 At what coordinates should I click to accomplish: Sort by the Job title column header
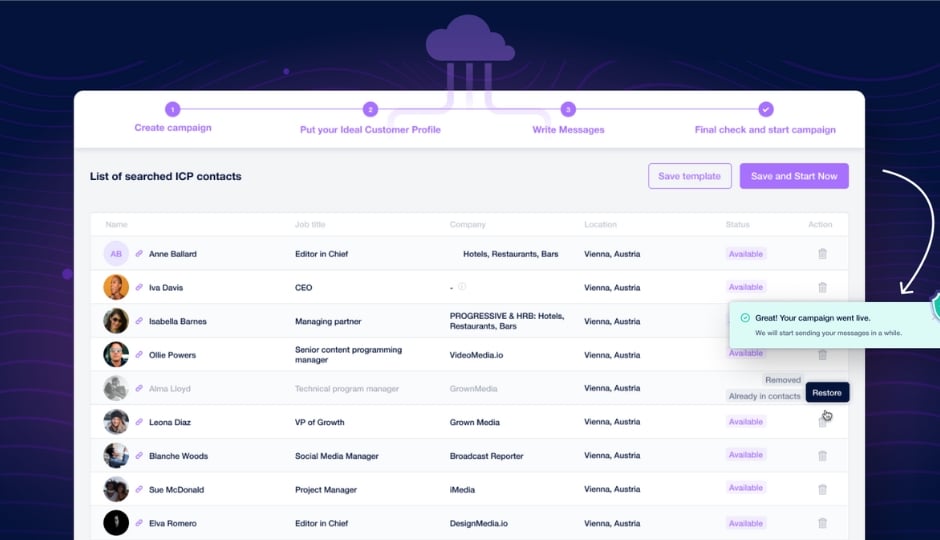tap(310, 224)
